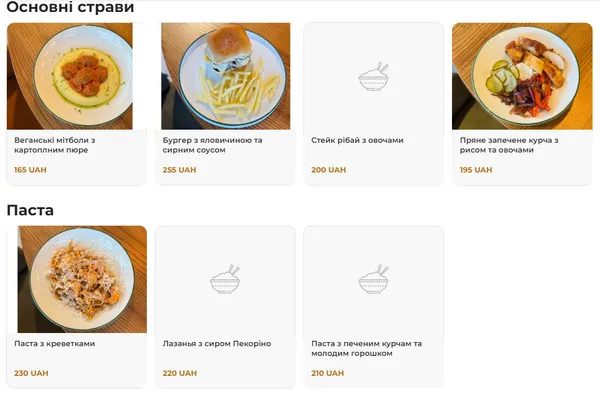The width and height of the screenshot is (600, 397).
Task: Click the 165 UAH price
Action: click(30, 170)
